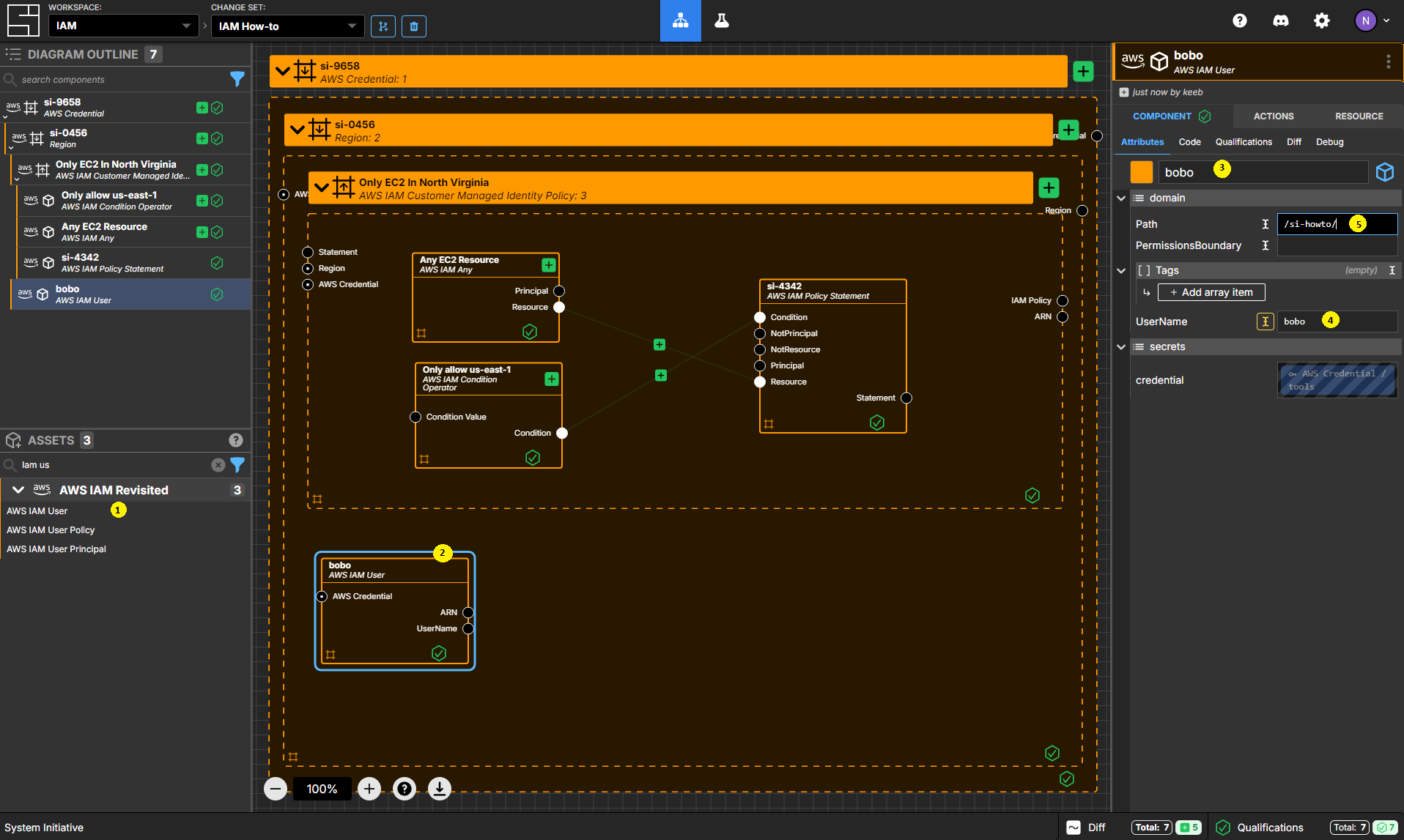Image resolution: width=1404 pixels, height=840 pixels.
Task: Open the diagram help question mark button
Action: tap(404, 789)
